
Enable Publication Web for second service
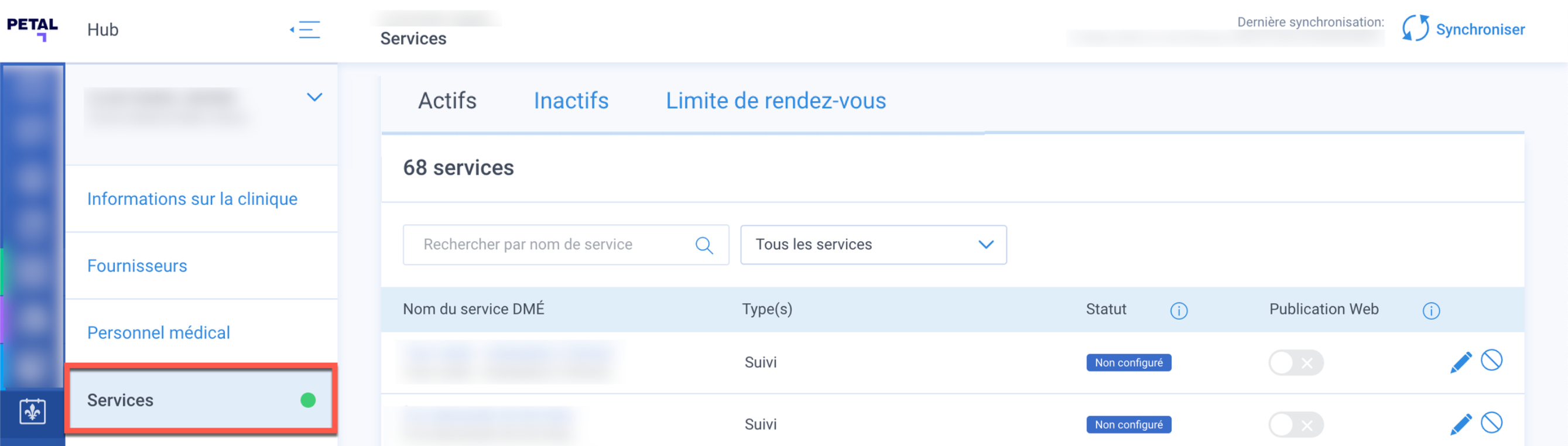click(x=1295, y=425)
